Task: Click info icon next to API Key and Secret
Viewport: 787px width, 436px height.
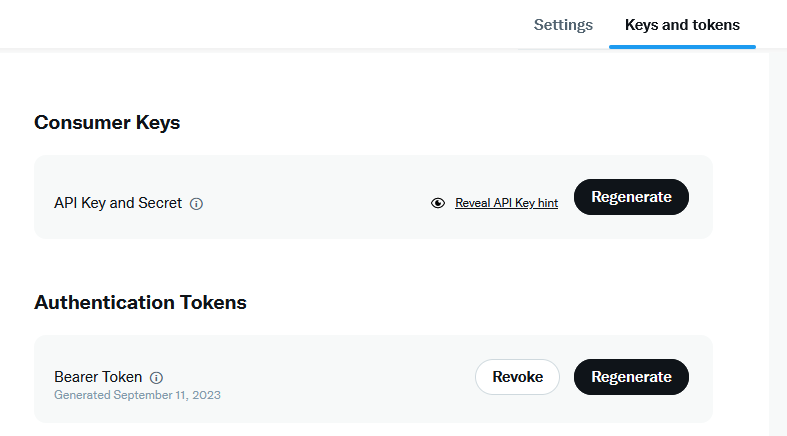Action: pos(196,203)
